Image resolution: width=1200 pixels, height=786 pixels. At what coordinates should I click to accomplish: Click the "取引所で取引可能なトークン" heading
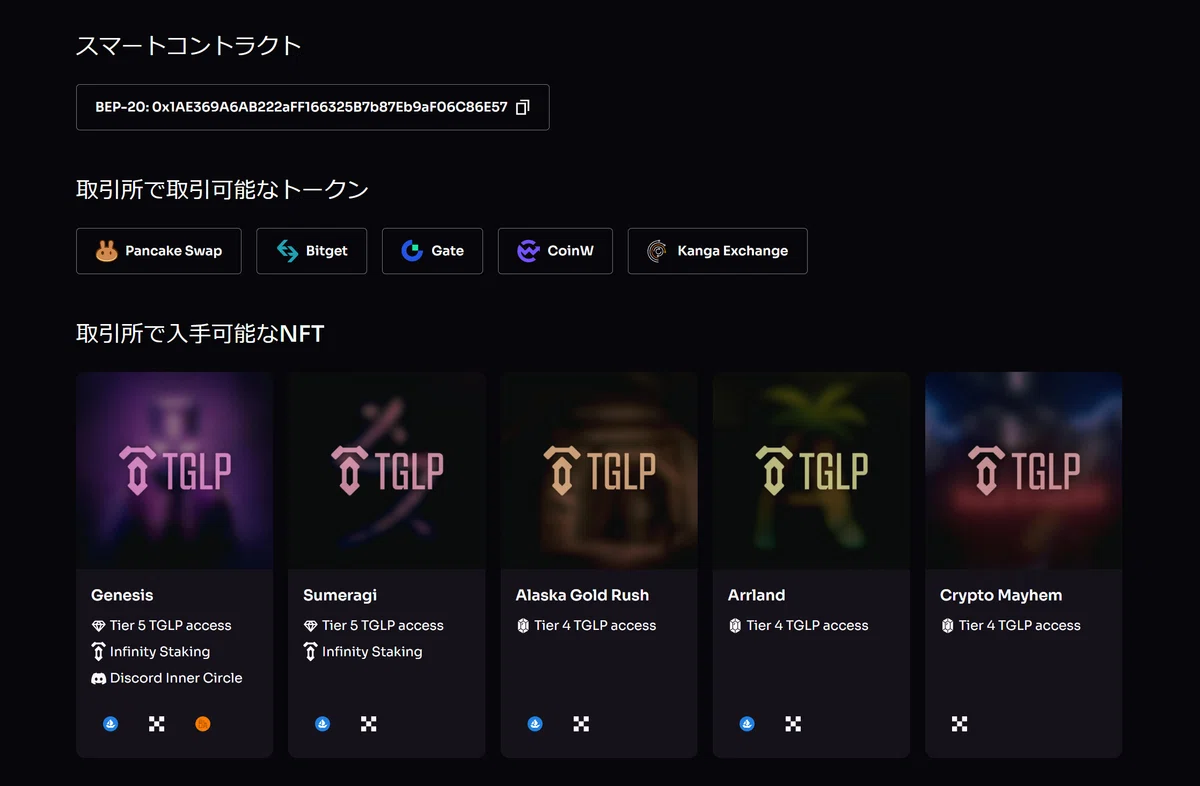(223, 189)
